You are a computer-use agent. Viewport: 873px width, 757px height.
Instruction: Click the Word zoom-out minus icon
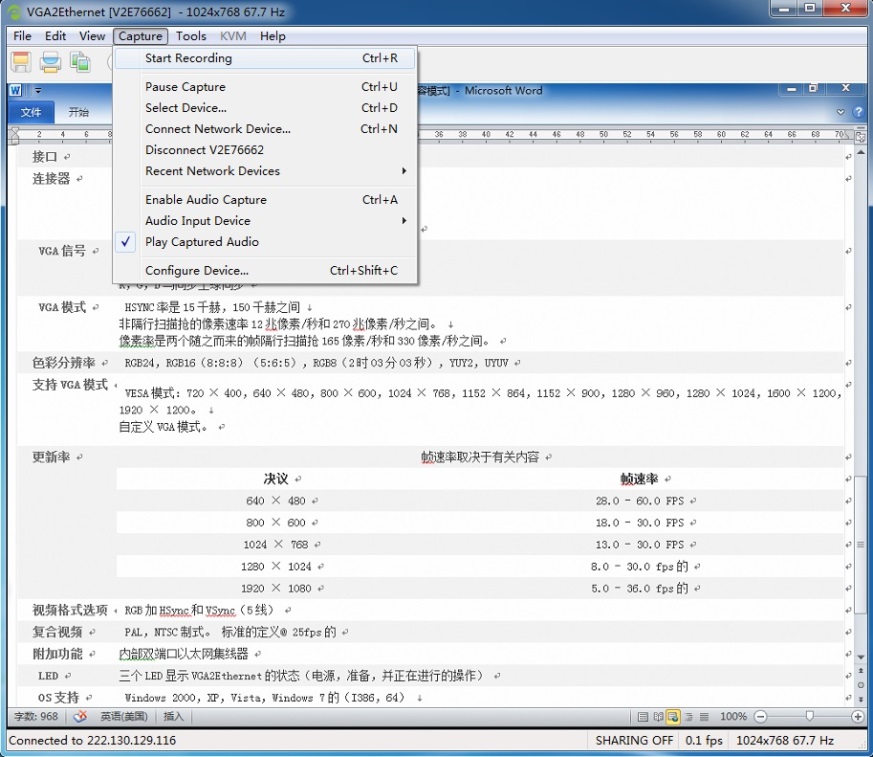coord(760,716)
